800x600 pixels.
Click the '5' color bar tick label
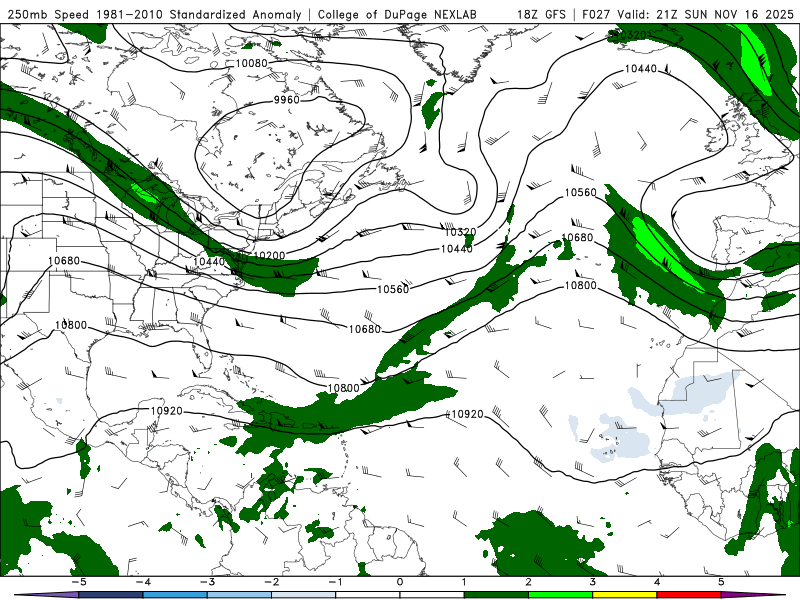click(721, 582)
